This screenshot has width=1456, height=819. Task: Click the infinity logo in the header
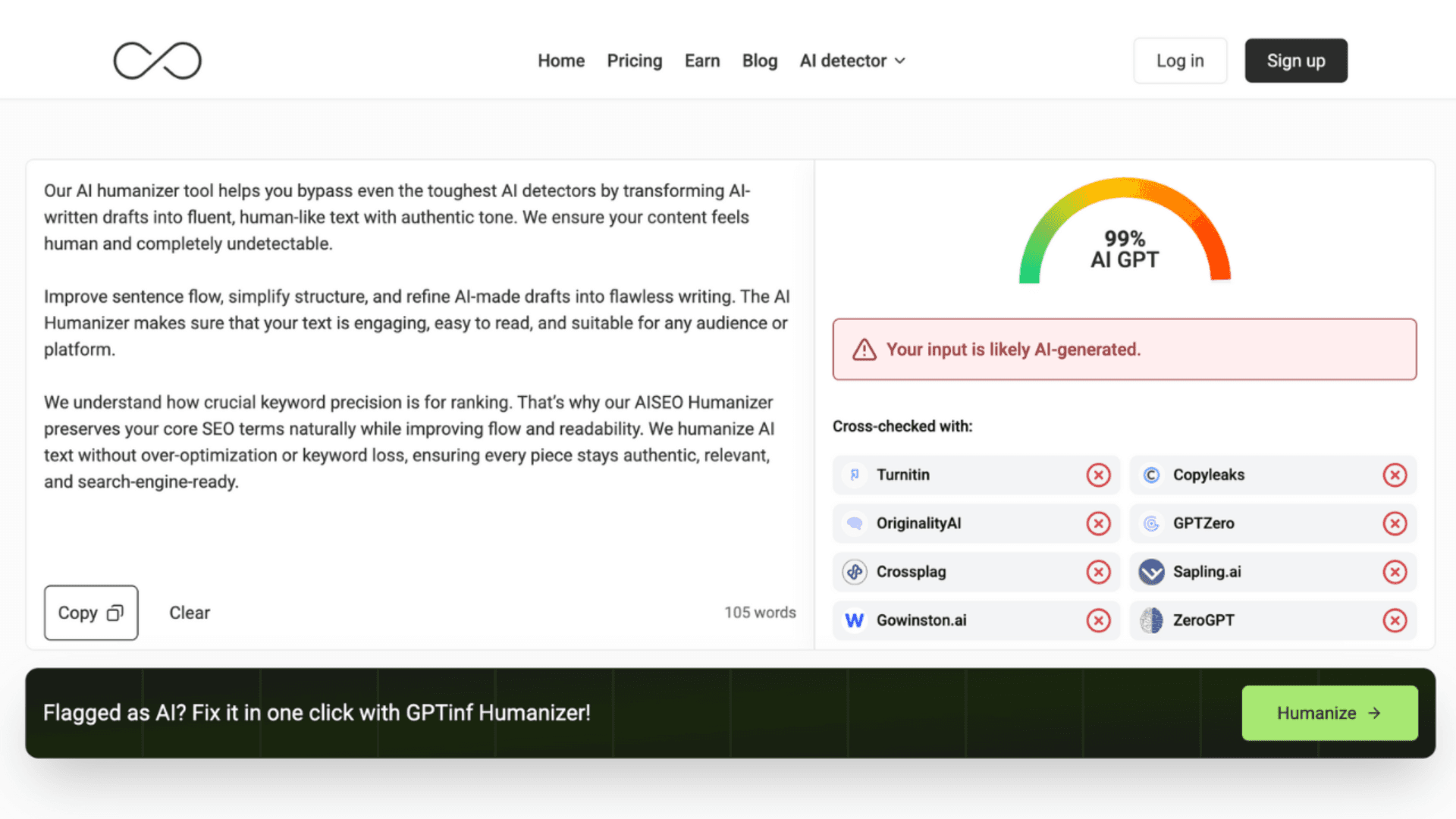click(x=157, y=61)
